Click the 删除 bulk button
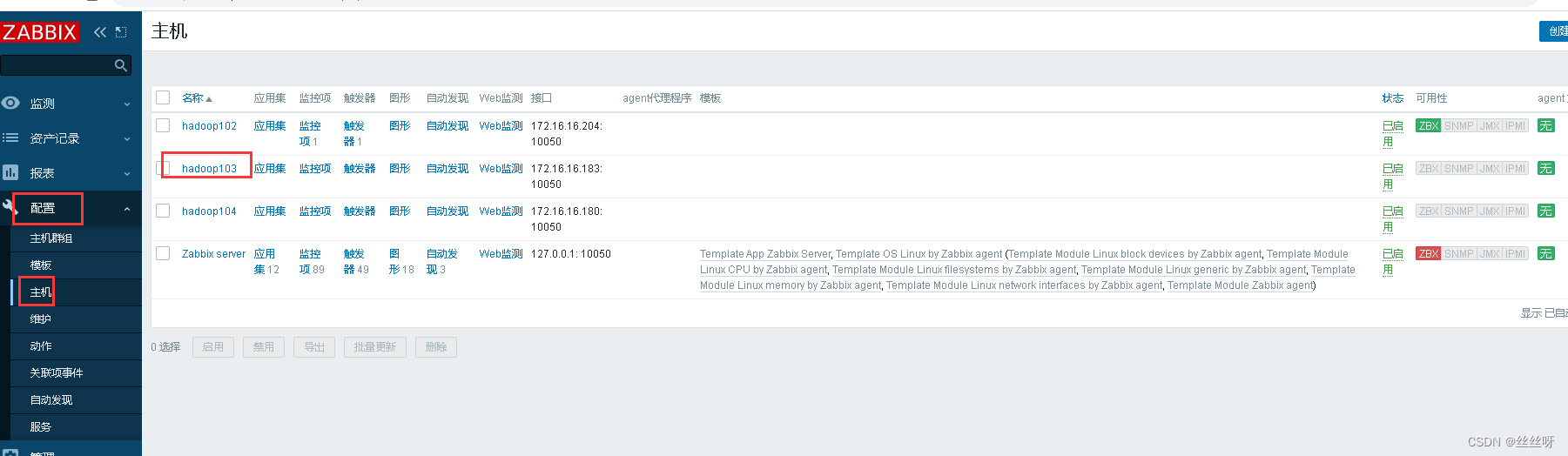This screenshot has width=1568, height=456. point(436,347)
